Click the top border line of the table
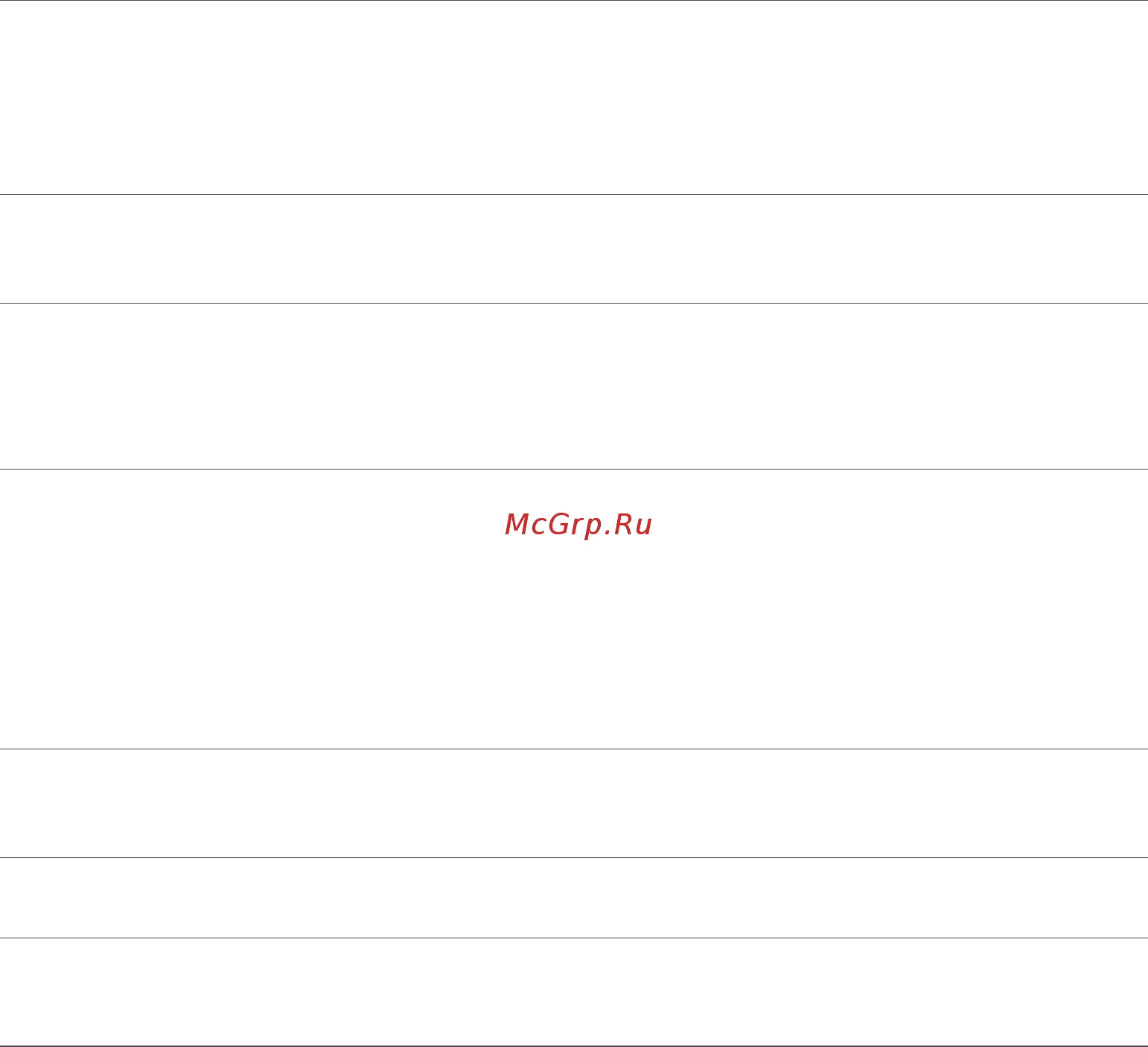1148x1047 pixels. point(574,1)
